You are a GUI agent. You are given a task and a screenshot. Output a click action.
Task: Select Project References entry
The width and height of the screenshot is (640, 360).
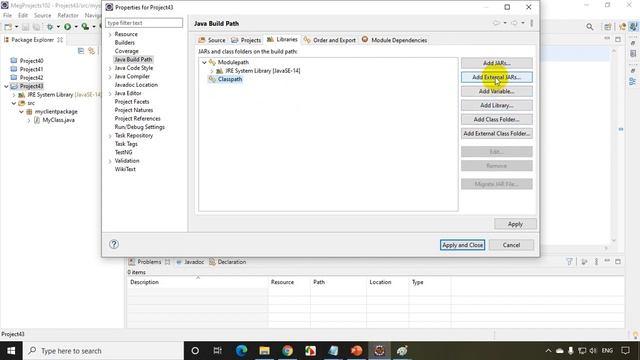click(138, 119)
